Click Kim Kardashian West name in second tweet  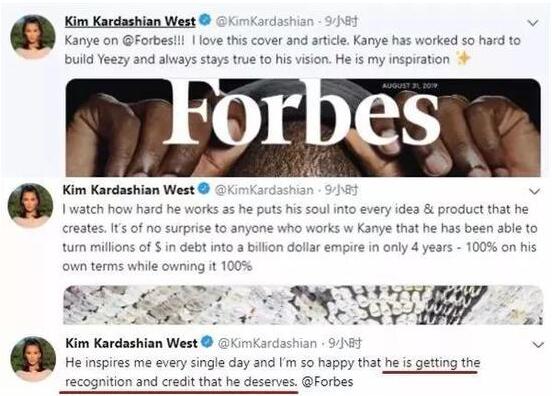tap(128, 190)
